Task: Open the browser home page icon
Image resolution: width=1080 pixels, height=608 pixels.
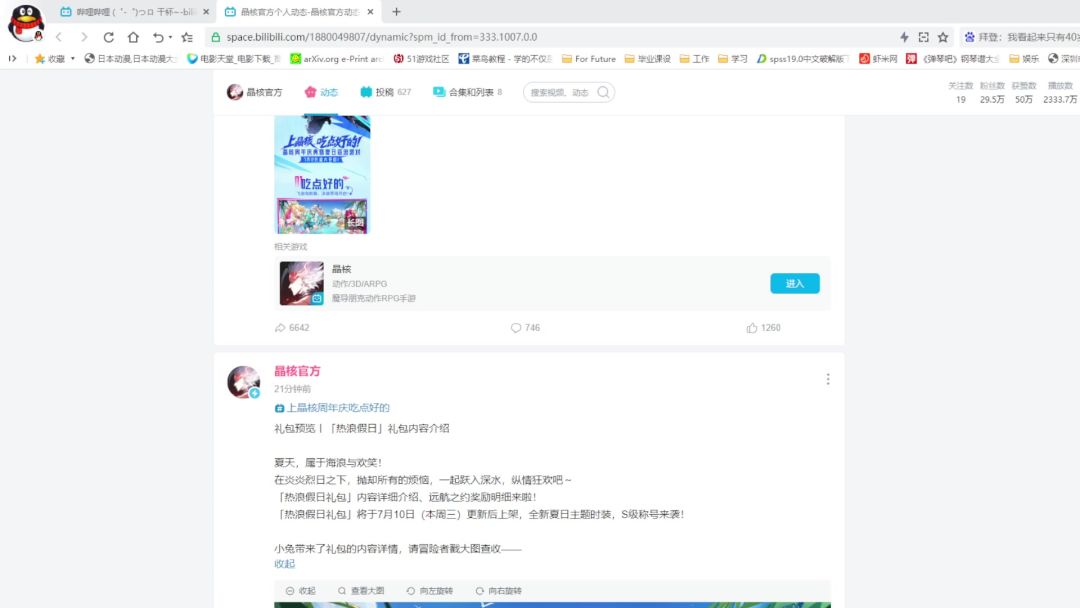Action: 133,37
